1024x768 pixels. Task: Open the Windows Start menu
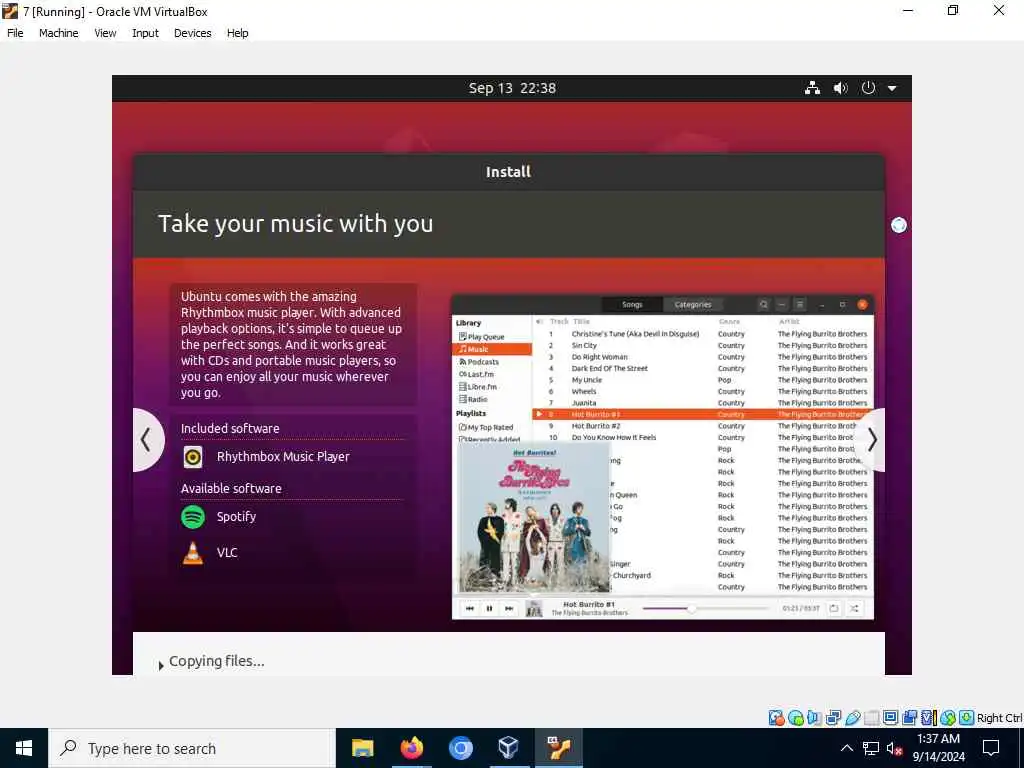pos(24,748)
